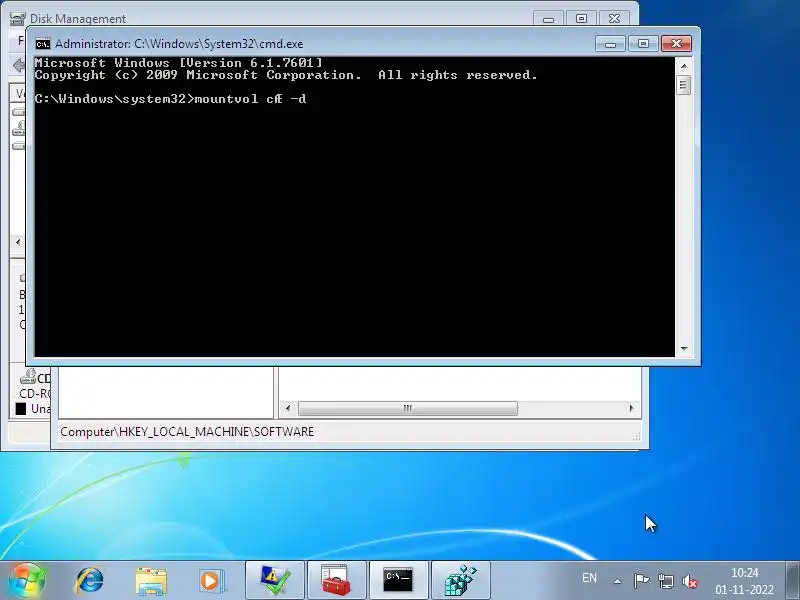Click the Disk Management title bar icon
Image resolution: width=800 pixels, height=600 pixels.
click(x=17, y=19)
